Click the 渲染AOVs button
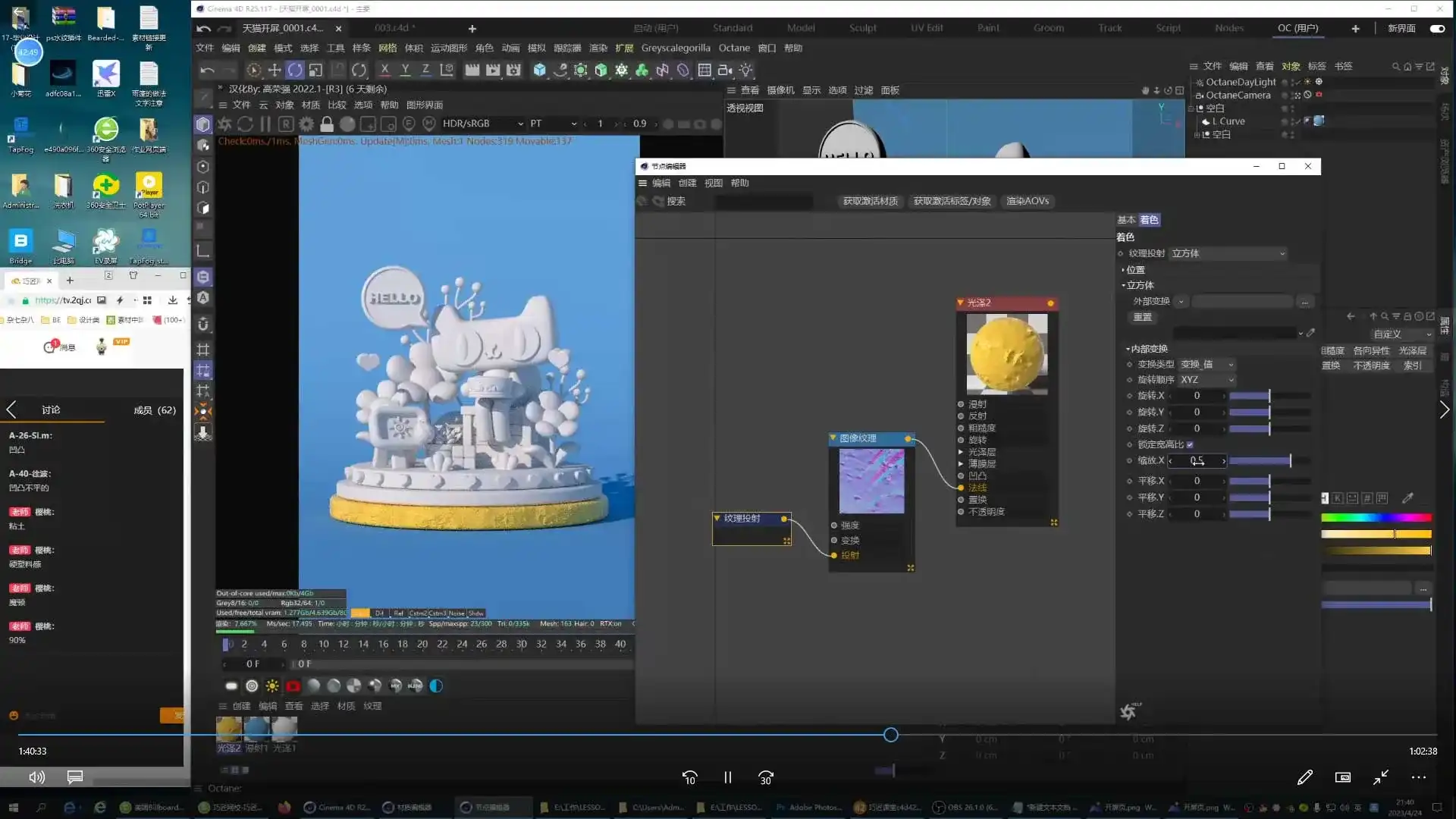The image size is (1456, 819). click(x=1027, y=201)
